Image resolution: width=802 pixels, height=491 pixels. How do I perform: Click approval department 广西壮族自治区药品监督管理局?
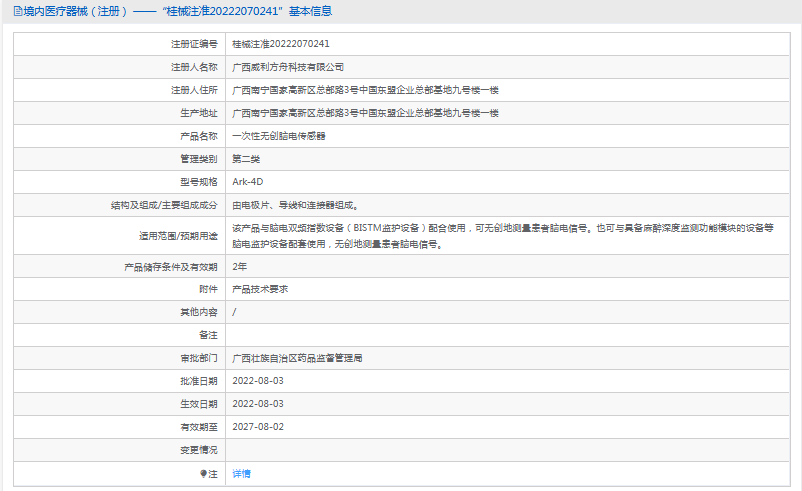[297, 358]
